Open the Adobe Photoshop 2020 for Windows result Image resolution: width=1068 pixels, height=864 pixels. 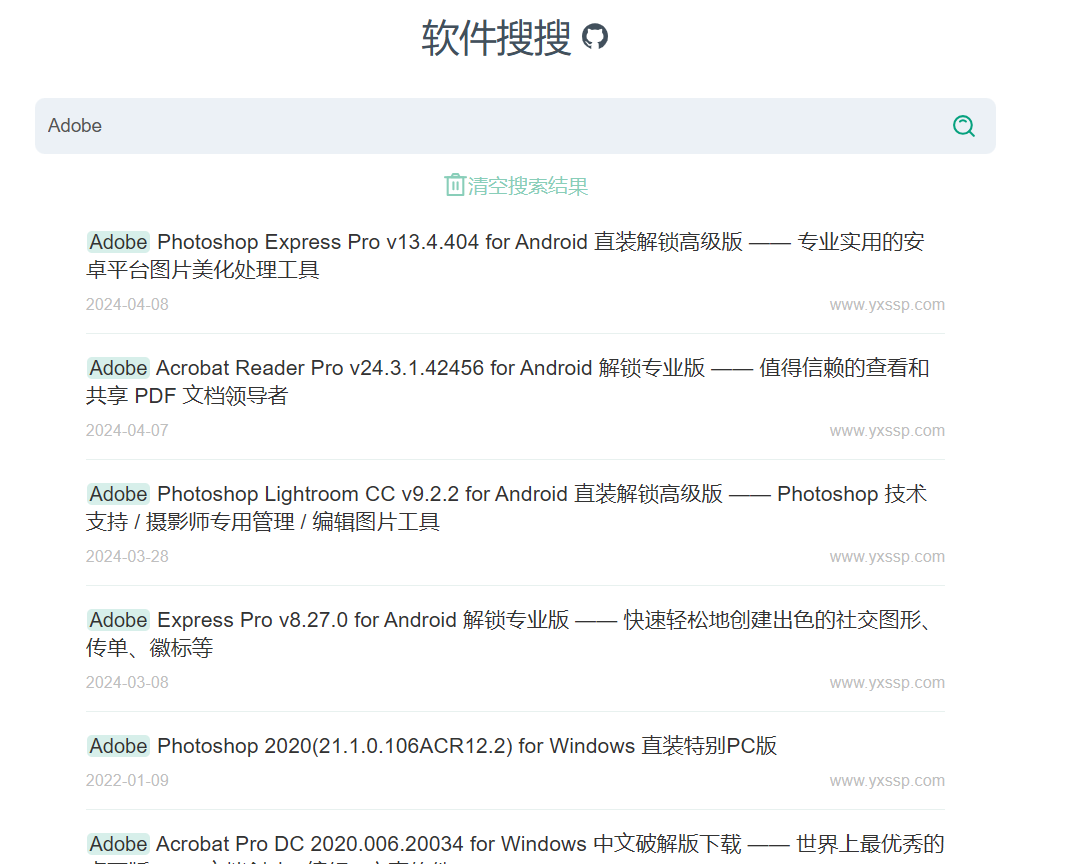pyautogui.click(x=431, y=746)
